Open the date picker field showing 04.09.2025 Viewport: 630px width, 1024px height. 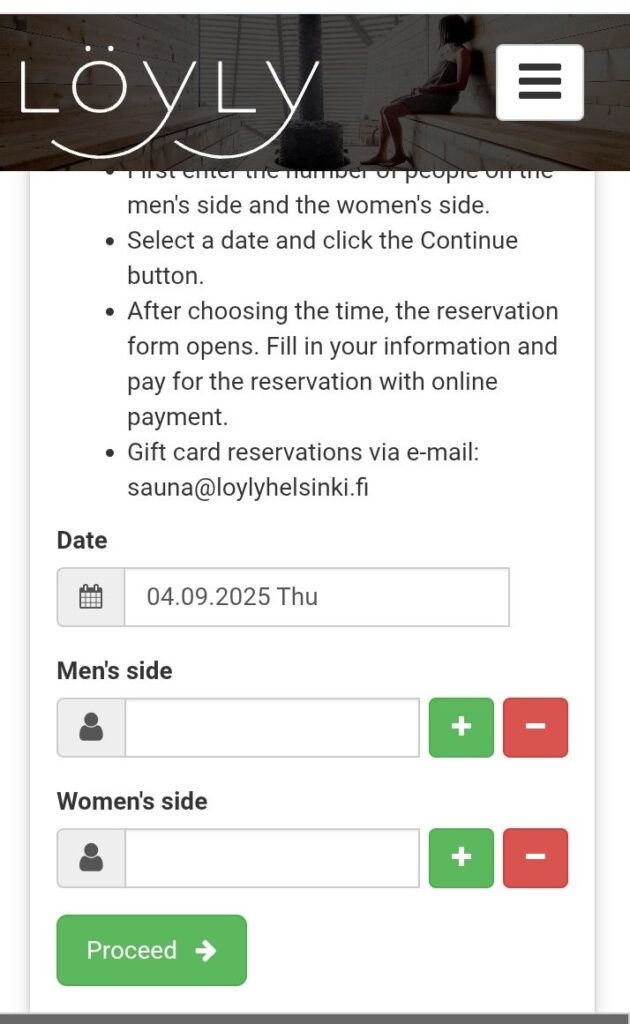click(x=316, y=597)
